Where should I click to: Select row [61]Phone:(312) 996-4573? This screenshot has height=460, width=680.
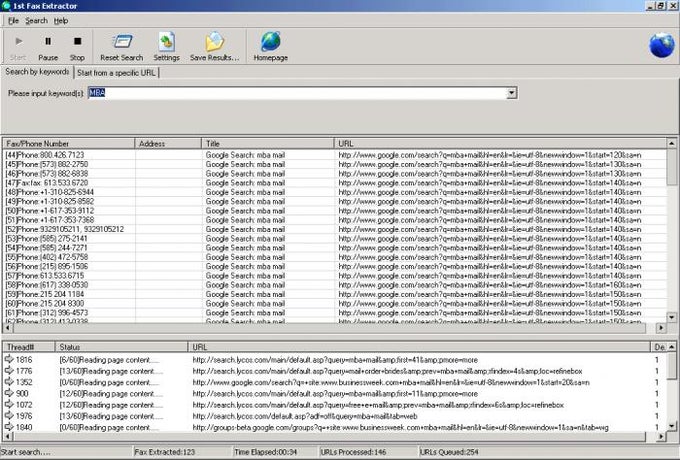[335, 313]
